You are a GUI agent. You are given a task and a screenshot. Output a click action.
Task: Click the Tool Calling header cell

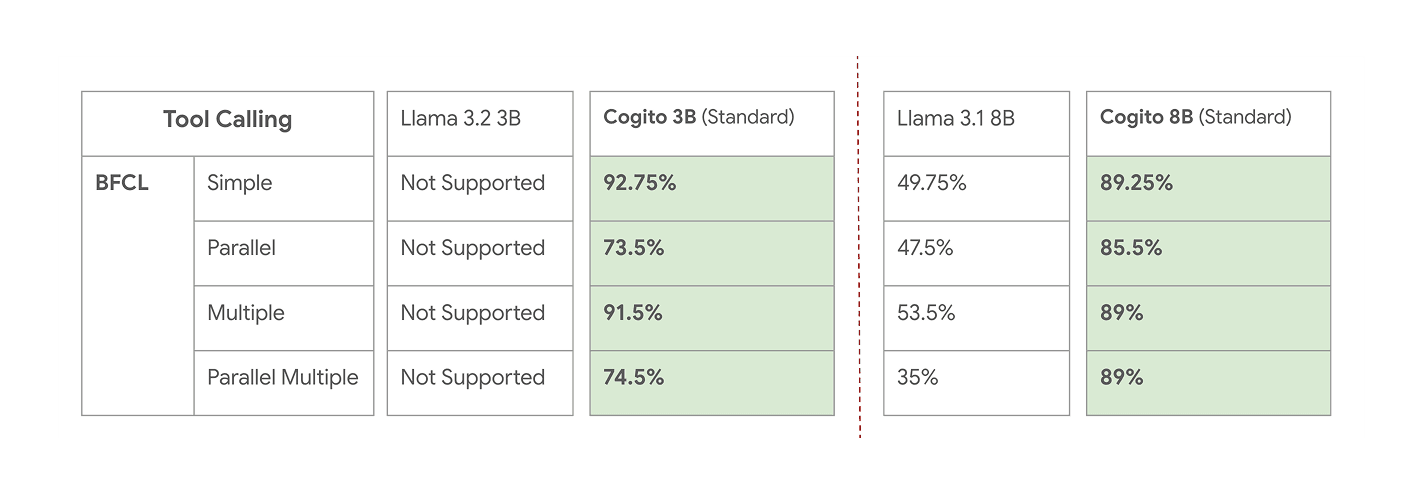227,121
